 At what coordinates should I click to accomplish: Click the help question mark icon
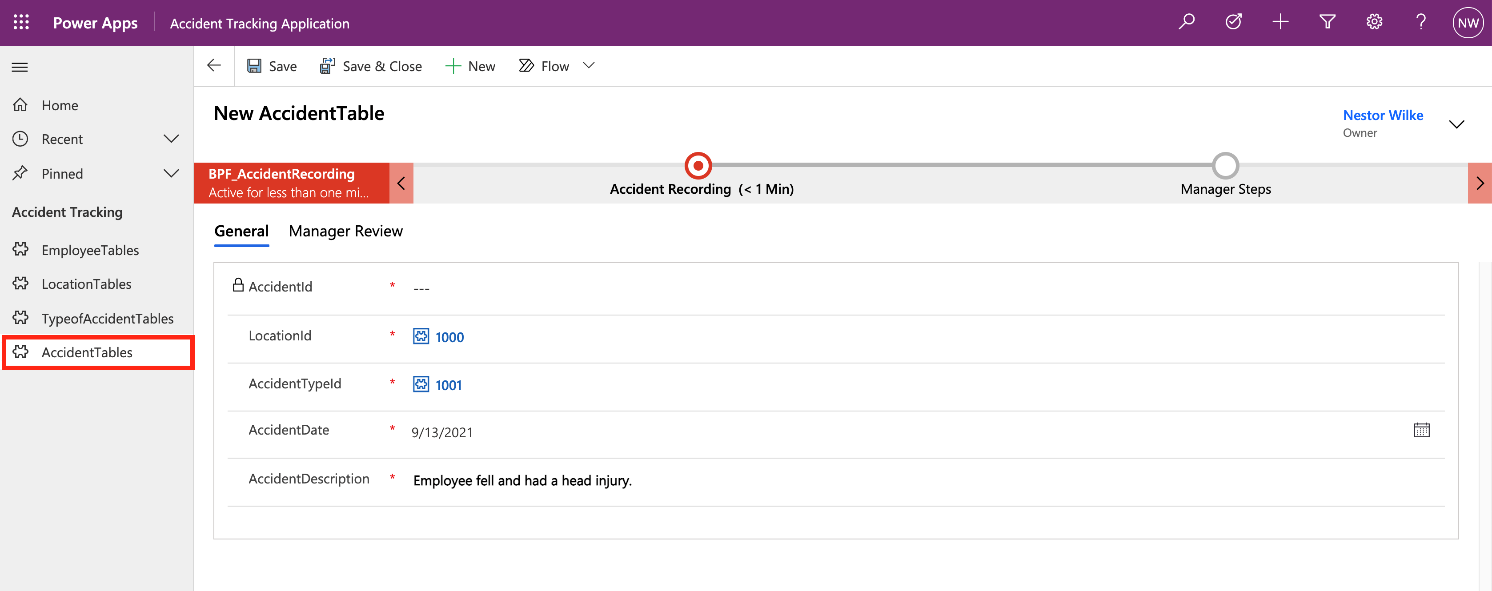click(1421, 22)
